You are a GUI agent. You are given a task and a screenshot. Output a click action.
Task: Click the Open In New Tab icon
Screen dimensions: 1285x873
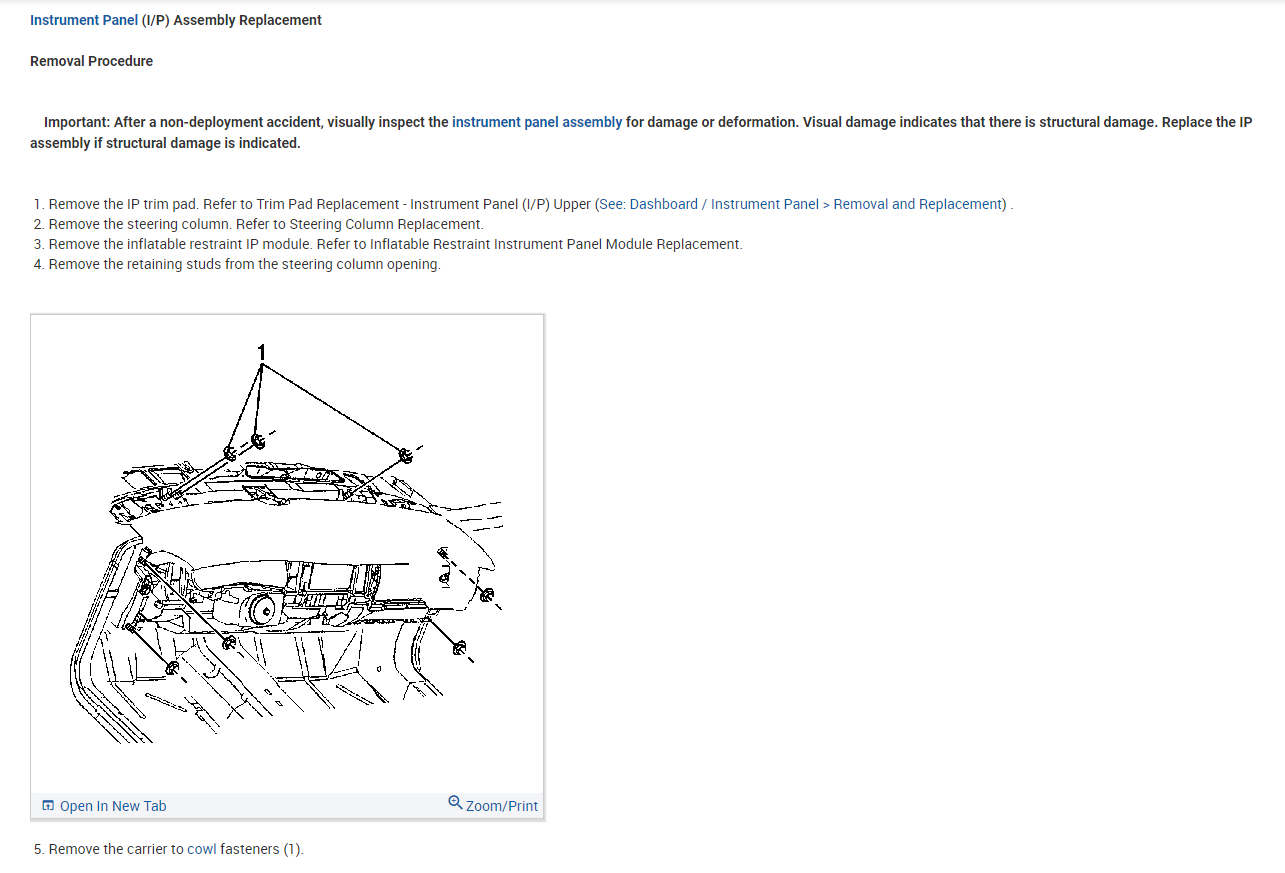pos(48,806)
